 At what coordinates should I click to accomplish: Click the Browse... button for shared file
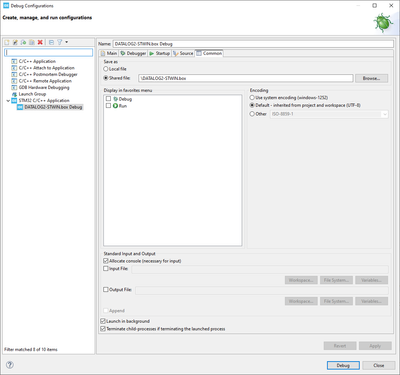[x=371, y=78]
